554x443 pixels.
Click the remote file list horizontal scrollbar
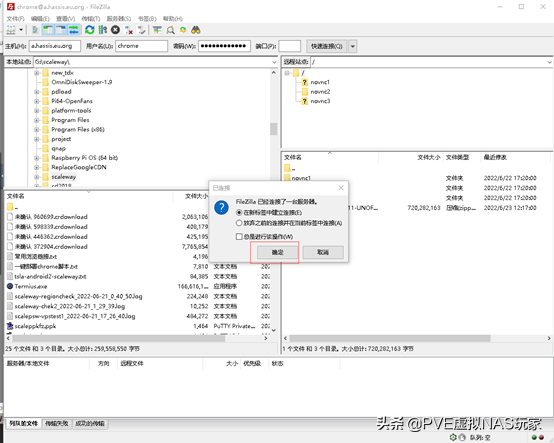point(390,338)
